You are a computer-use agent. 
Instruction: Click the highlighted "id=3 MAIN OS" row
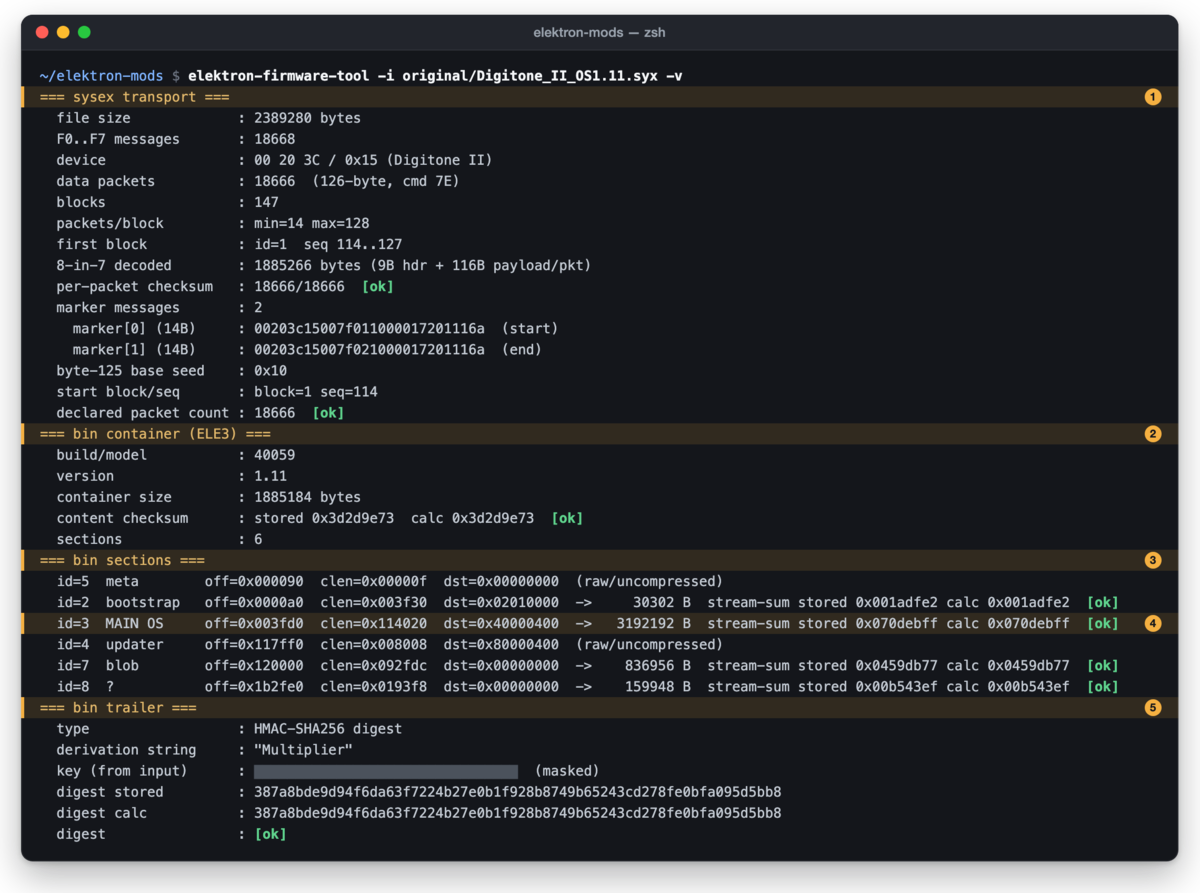coord(600,623)
